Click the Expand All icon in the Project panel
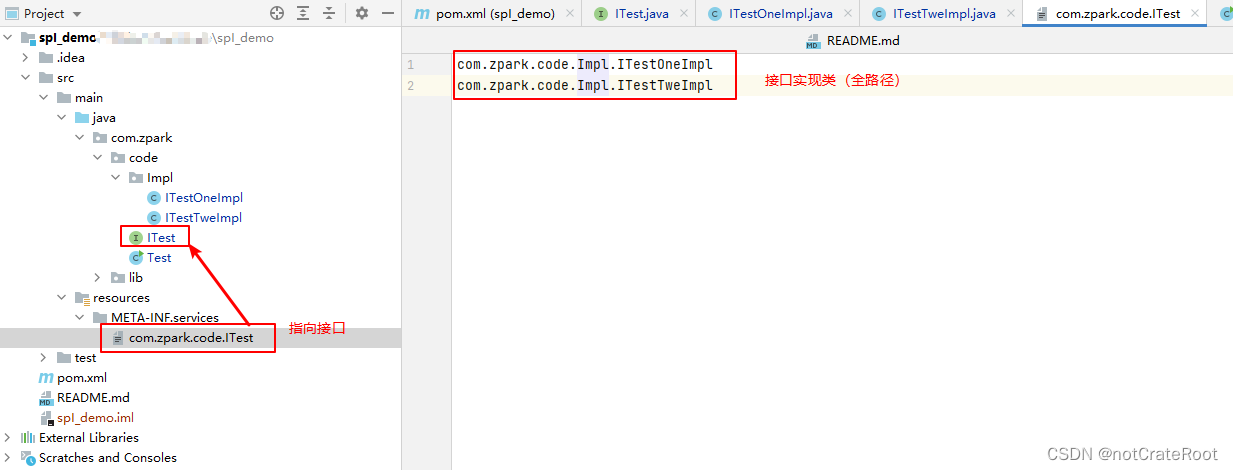This screenshot has width=1233, height=470. click(x=303, y=13)
